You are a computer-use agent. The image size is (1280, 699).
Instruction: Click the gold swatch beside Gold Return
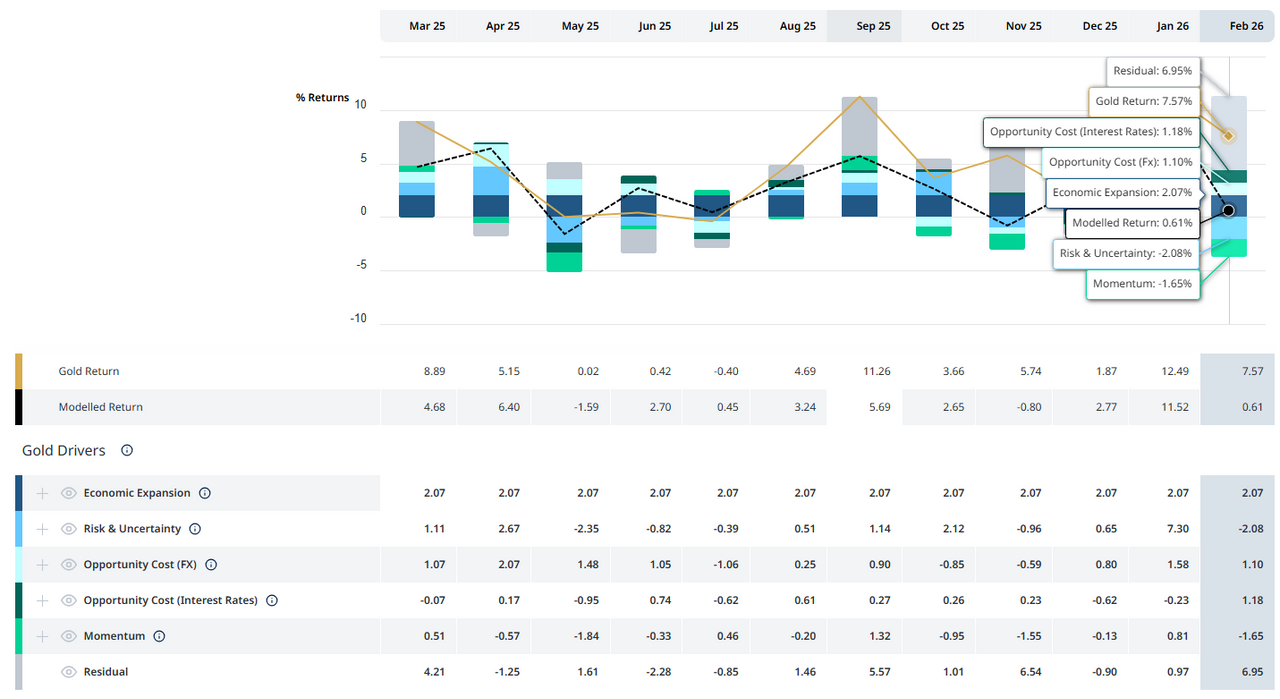tap(18, 371)
